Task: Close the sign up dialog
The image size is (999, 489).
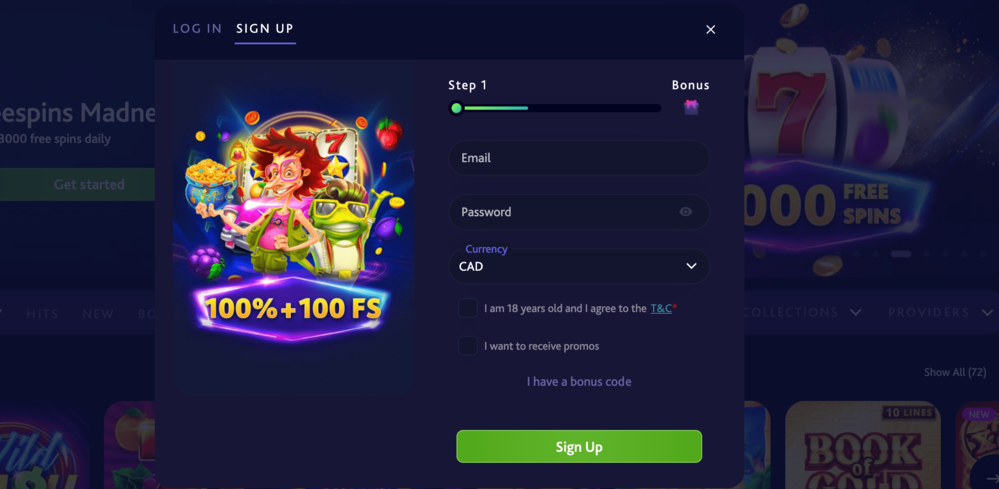Action: point(711,29)
